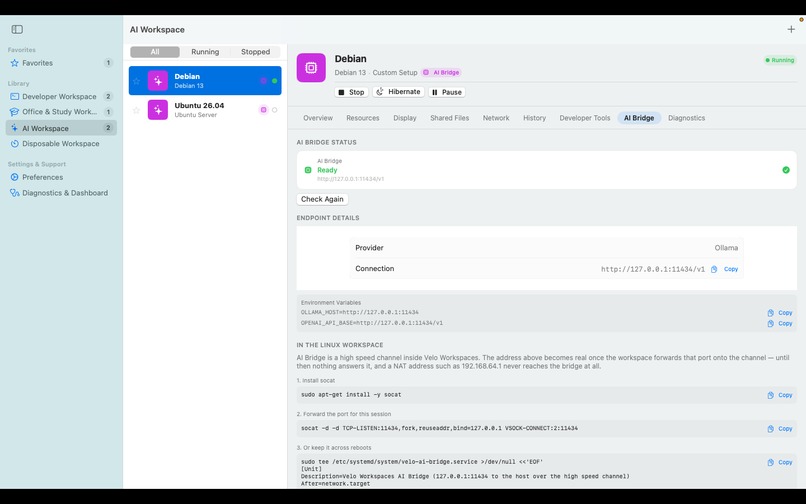Copy the OLLAMA_HOST variable link
Screen dimensions: 806x504
[785, 313]
